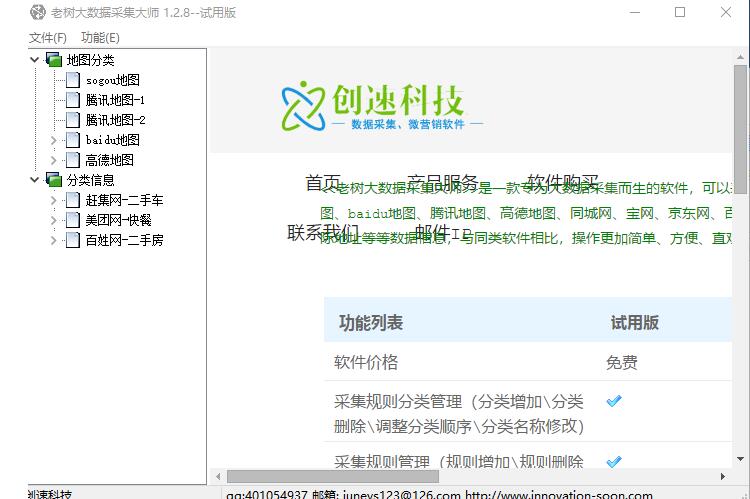
Task: Open 软件购买 navigation link
Action: click(562, 182)
